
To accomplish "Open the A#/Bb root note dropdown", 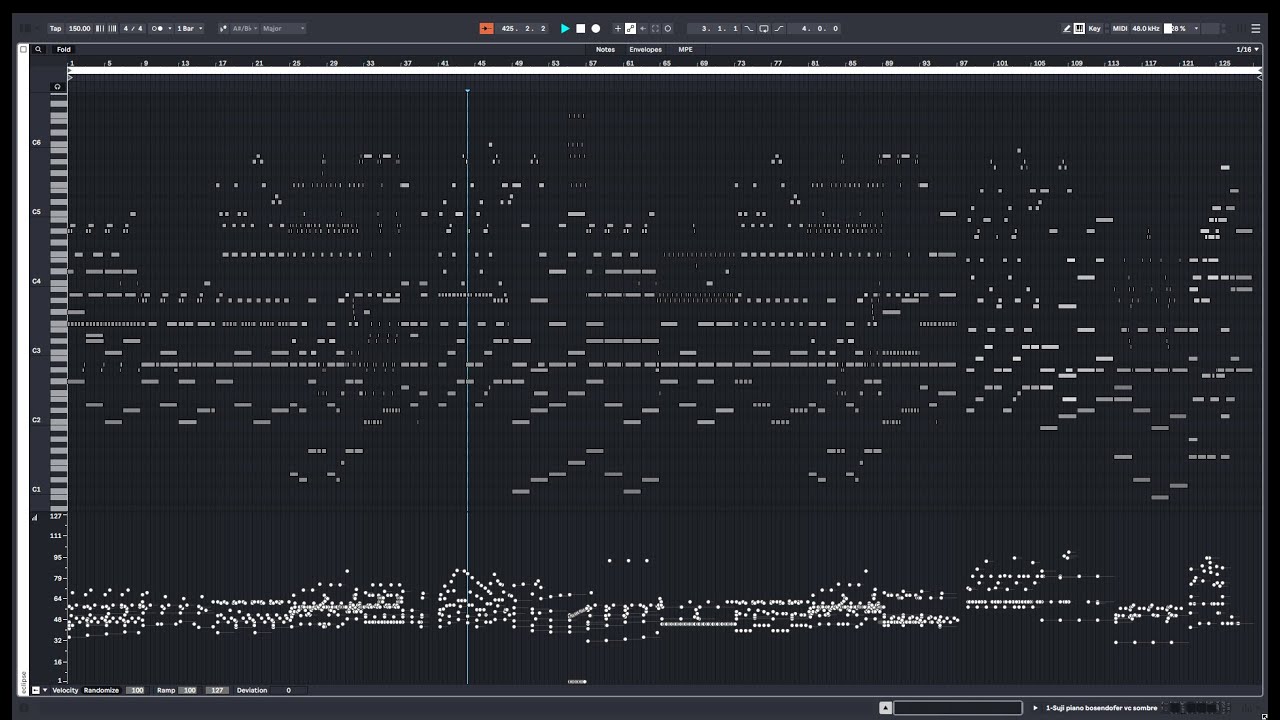I will [x=245, y=28].
